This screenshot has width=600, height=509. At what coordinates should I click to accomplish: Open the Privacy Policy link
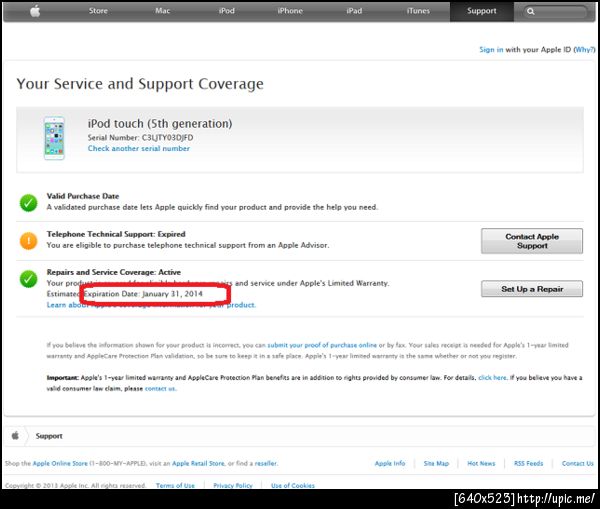(x=233, y=485)
